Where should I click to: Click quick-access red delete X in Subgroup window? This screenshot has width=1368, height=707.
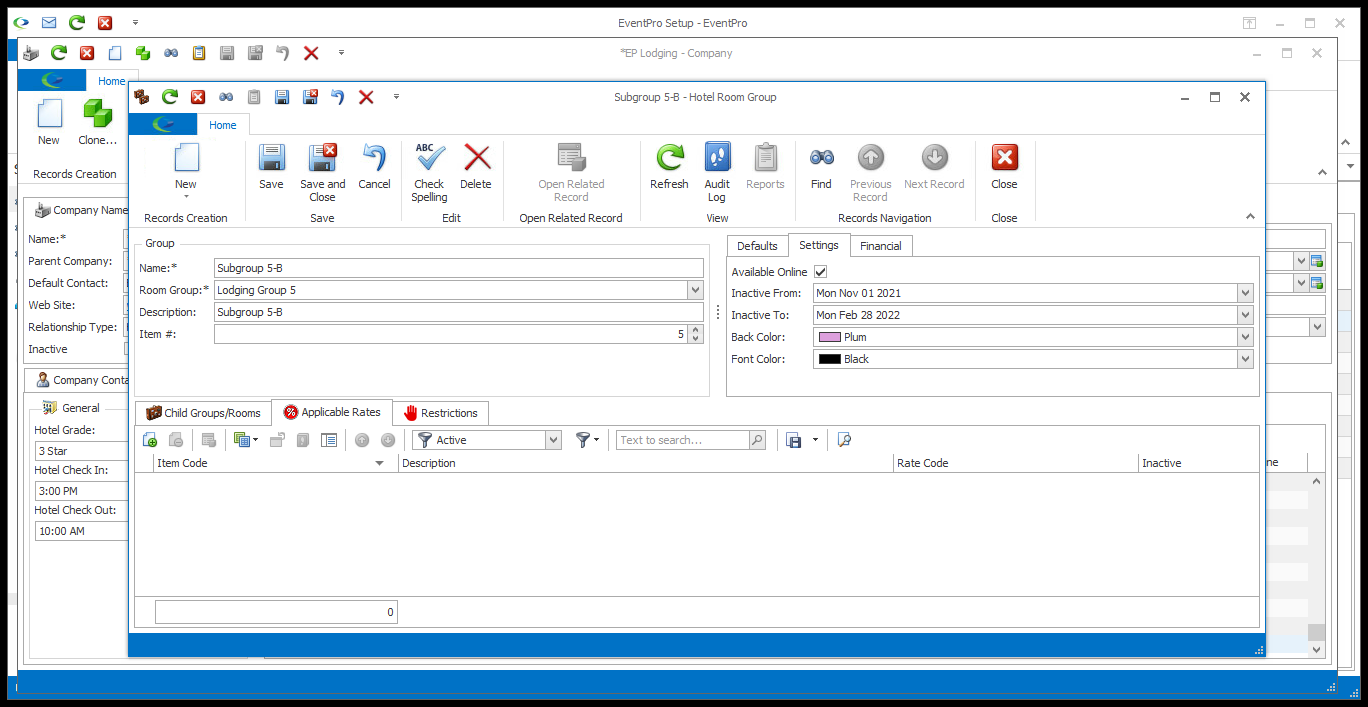pos(366,97)
